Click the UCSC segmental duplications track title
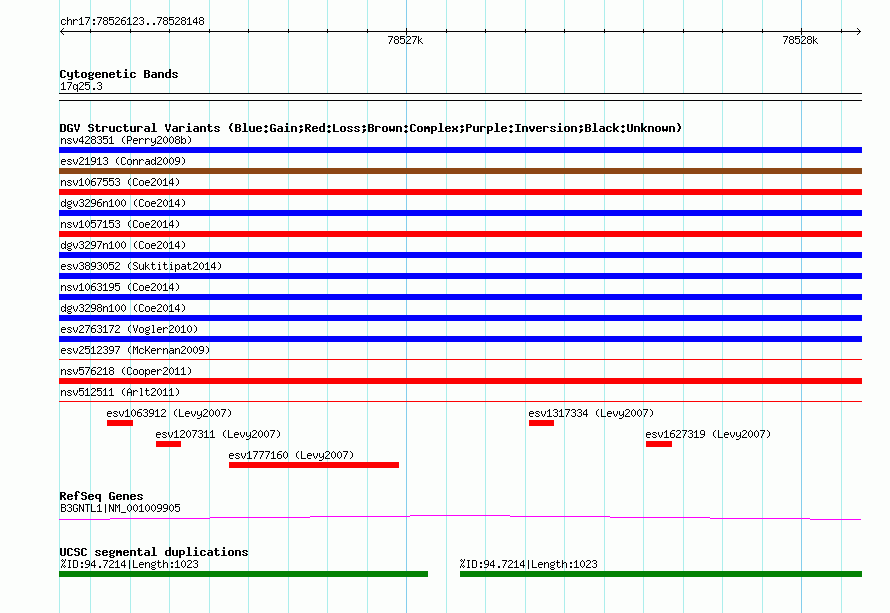This screenshot has width=890, height=613. point(154,552)
